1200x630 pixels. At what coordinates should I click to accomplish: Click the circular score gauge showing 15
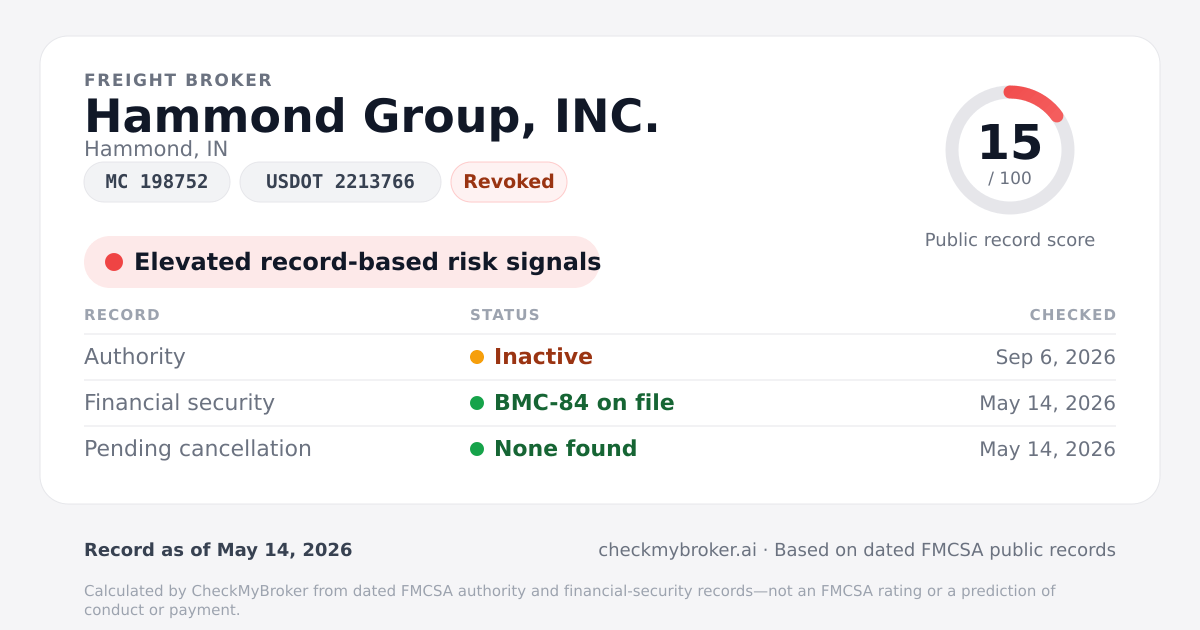pos(1010,150)
